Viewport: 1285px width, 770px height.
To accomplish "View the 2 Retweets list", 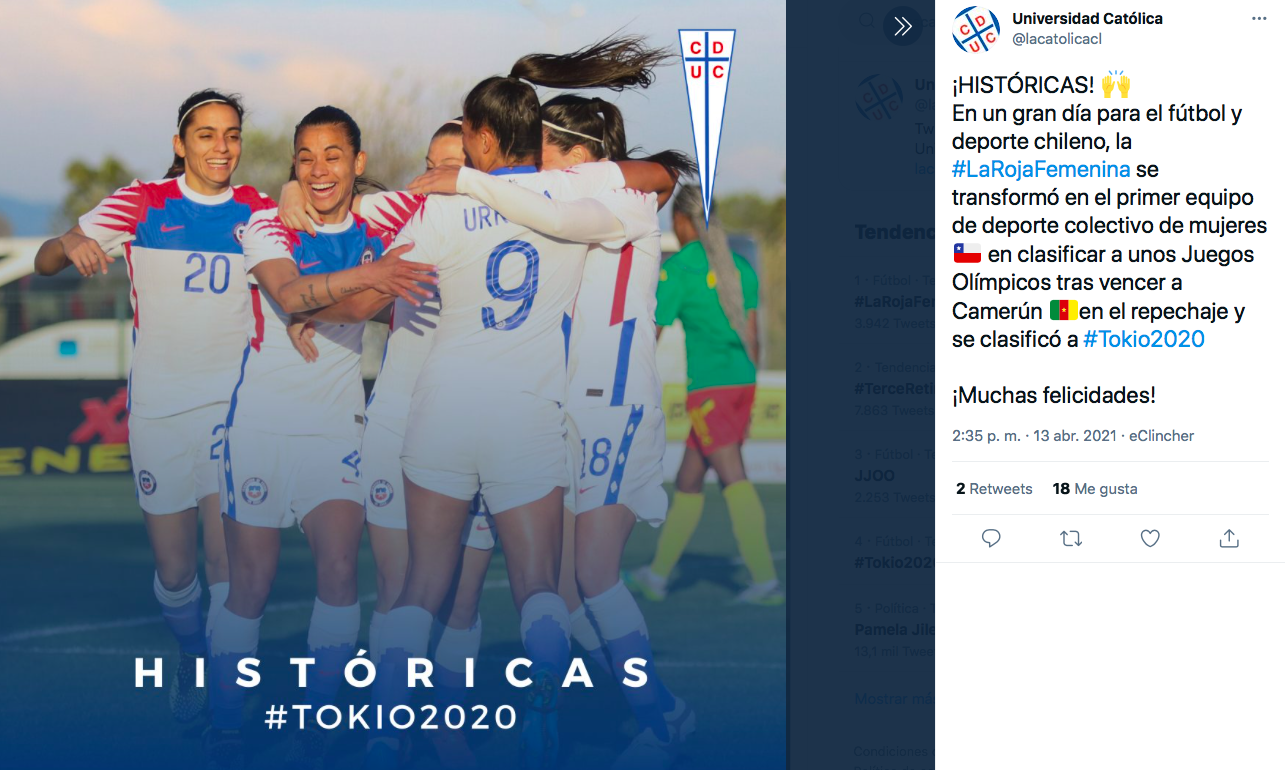I will coord(994,489).
